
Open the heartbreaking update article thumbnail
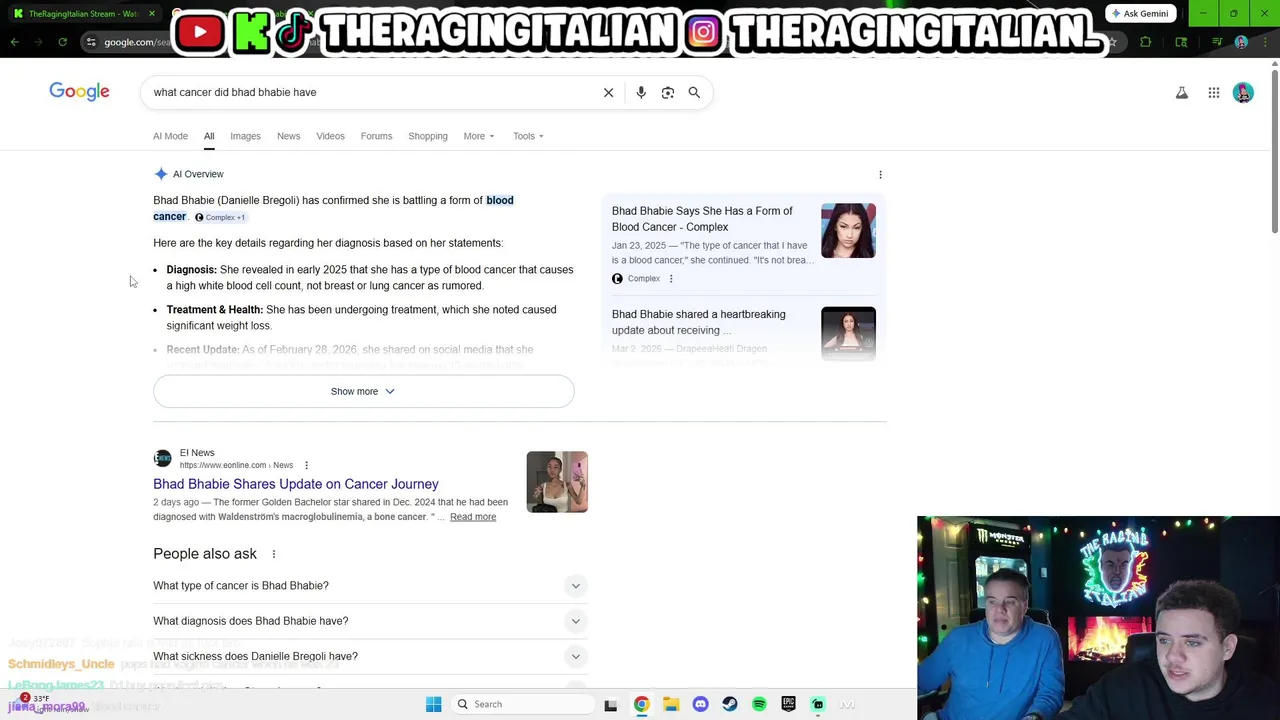[x=848, y=334]
